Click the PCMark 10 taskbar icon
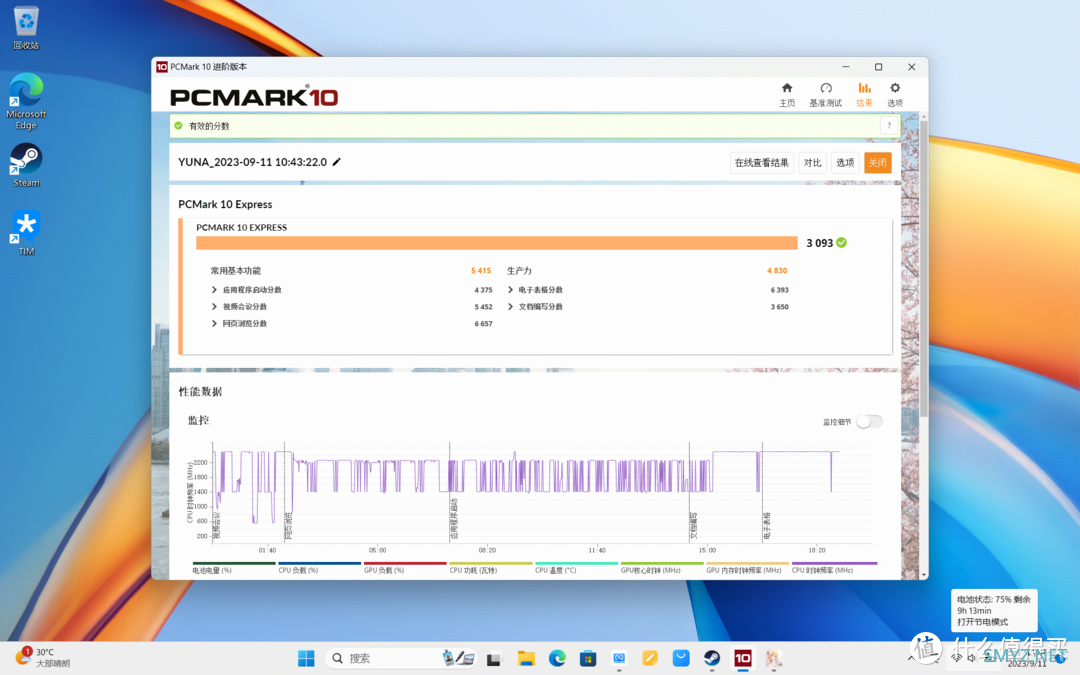1080x675 pixels. (742, 659)
